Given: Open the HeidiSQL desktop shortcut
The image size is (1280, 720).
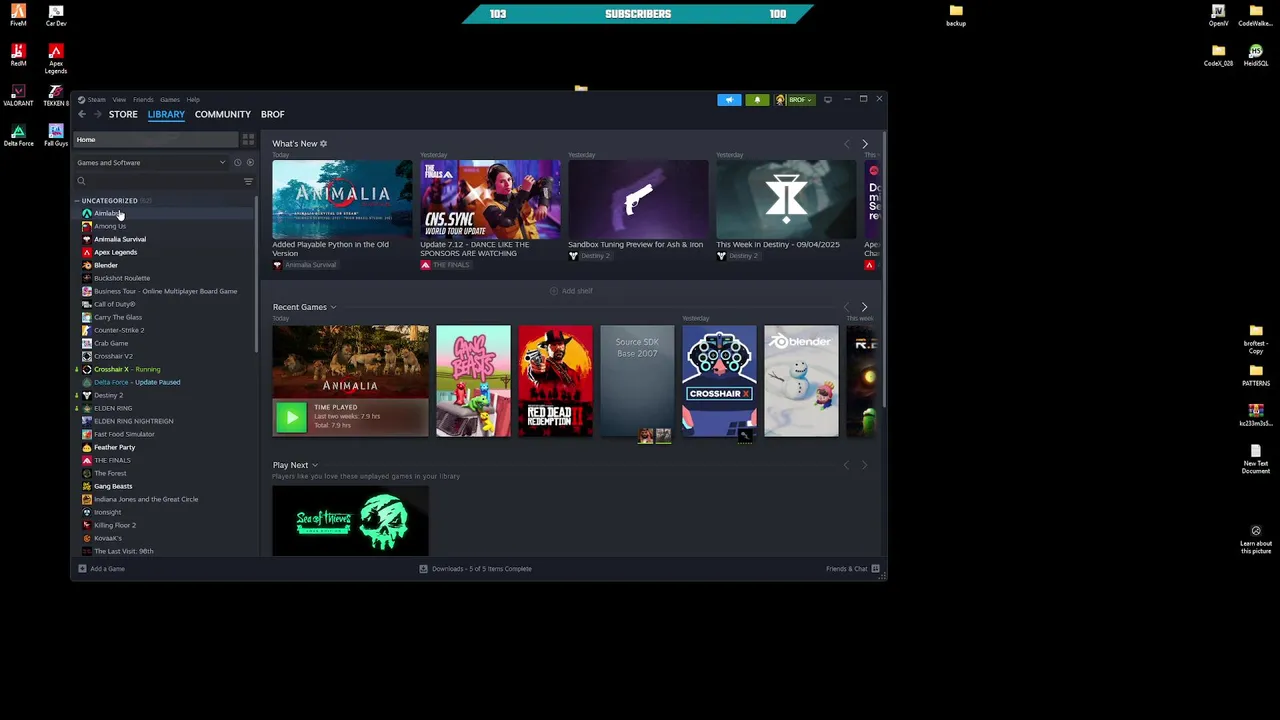Looking at the screenshot, I should tap(1256, 54).
